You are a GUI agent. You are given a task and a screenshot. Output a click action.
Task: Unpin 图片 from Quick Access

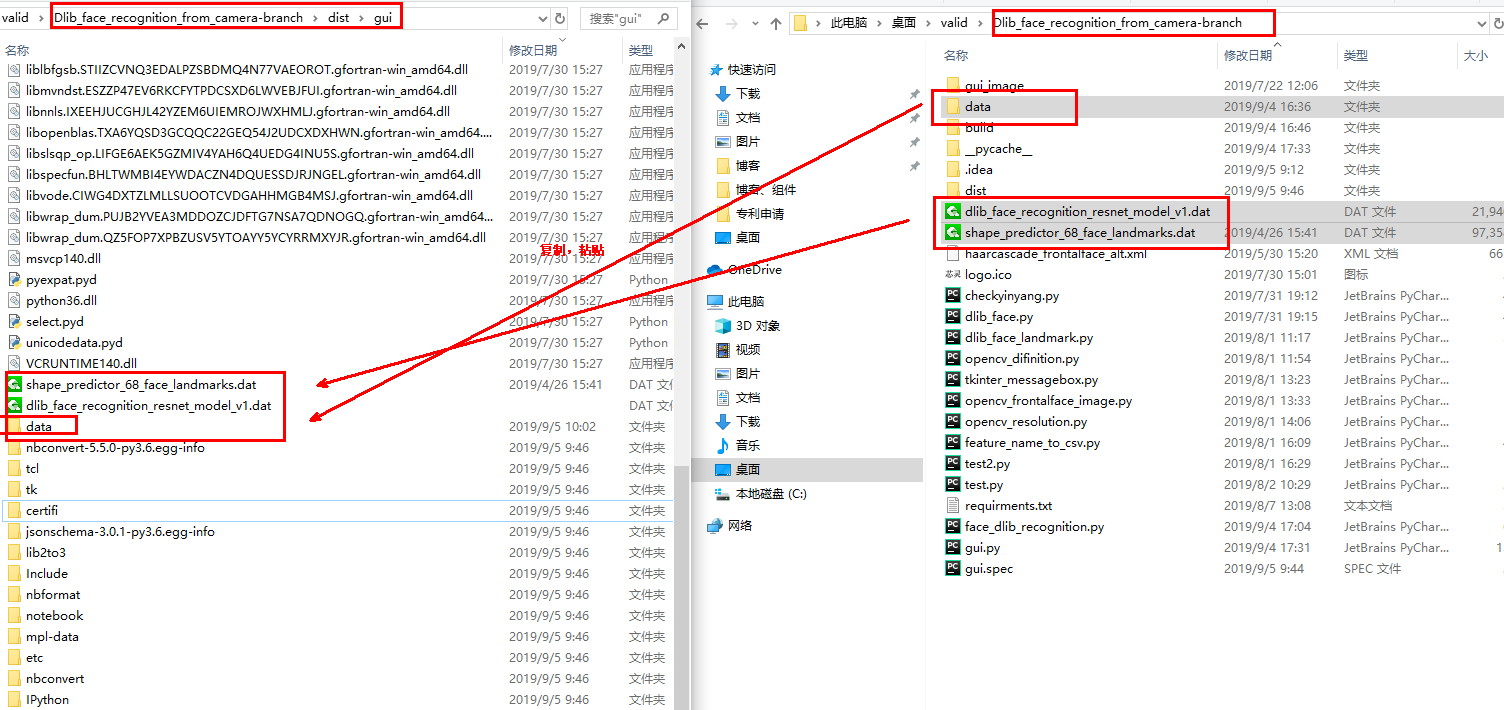pos(914,141)
